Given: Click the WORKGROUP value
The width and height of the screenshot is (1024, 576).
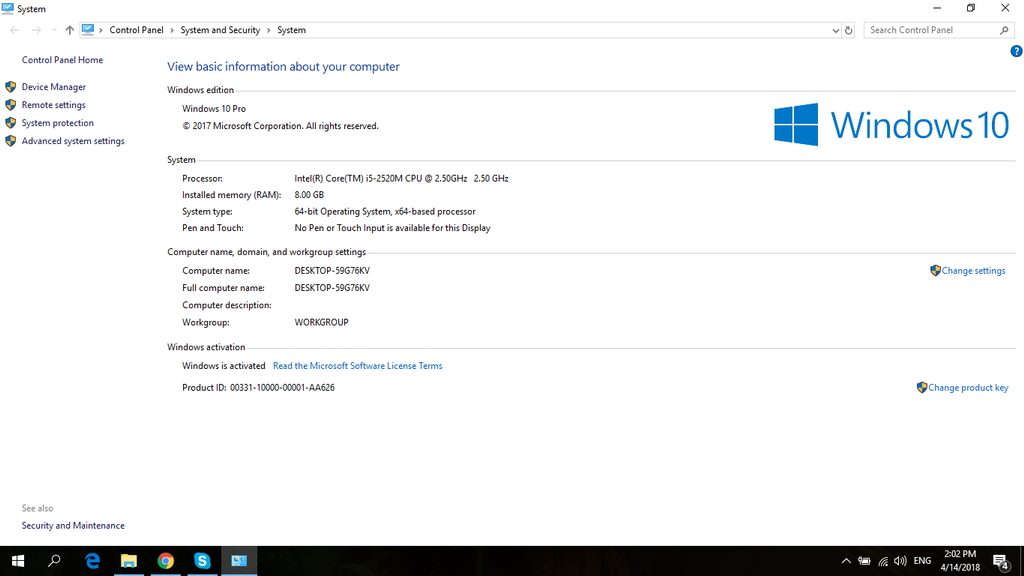Looking at the screenshot, I should 321,322.
